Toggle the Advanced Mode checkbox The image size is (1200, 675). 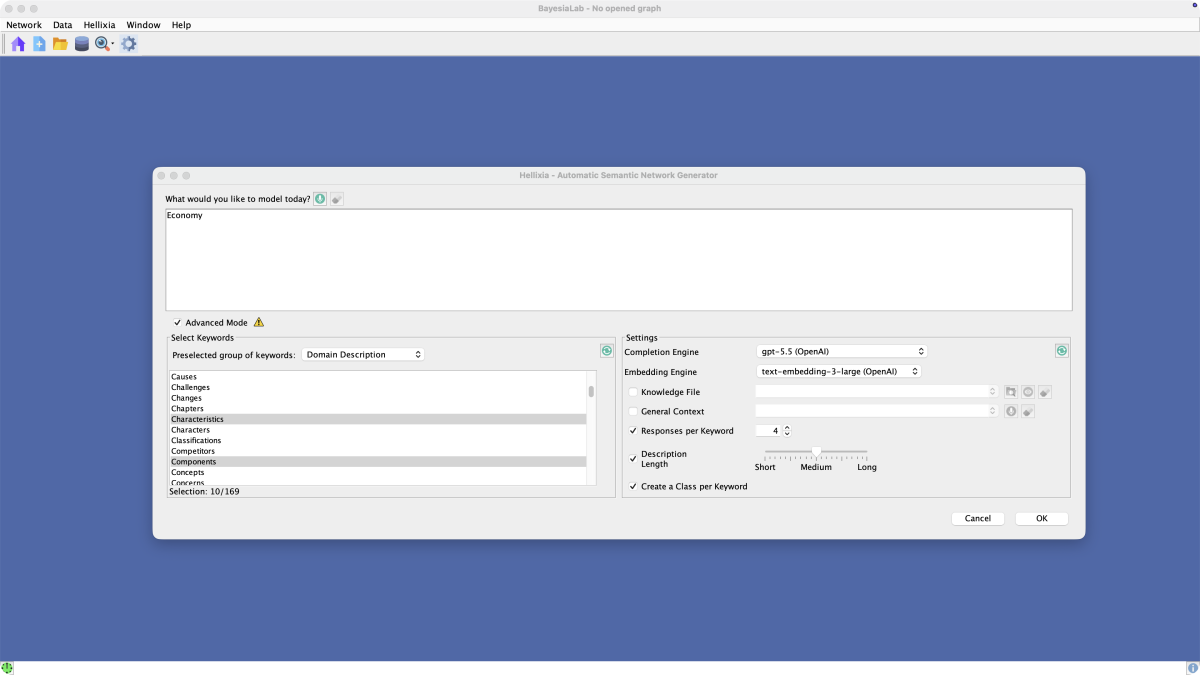tap(177, 323)
